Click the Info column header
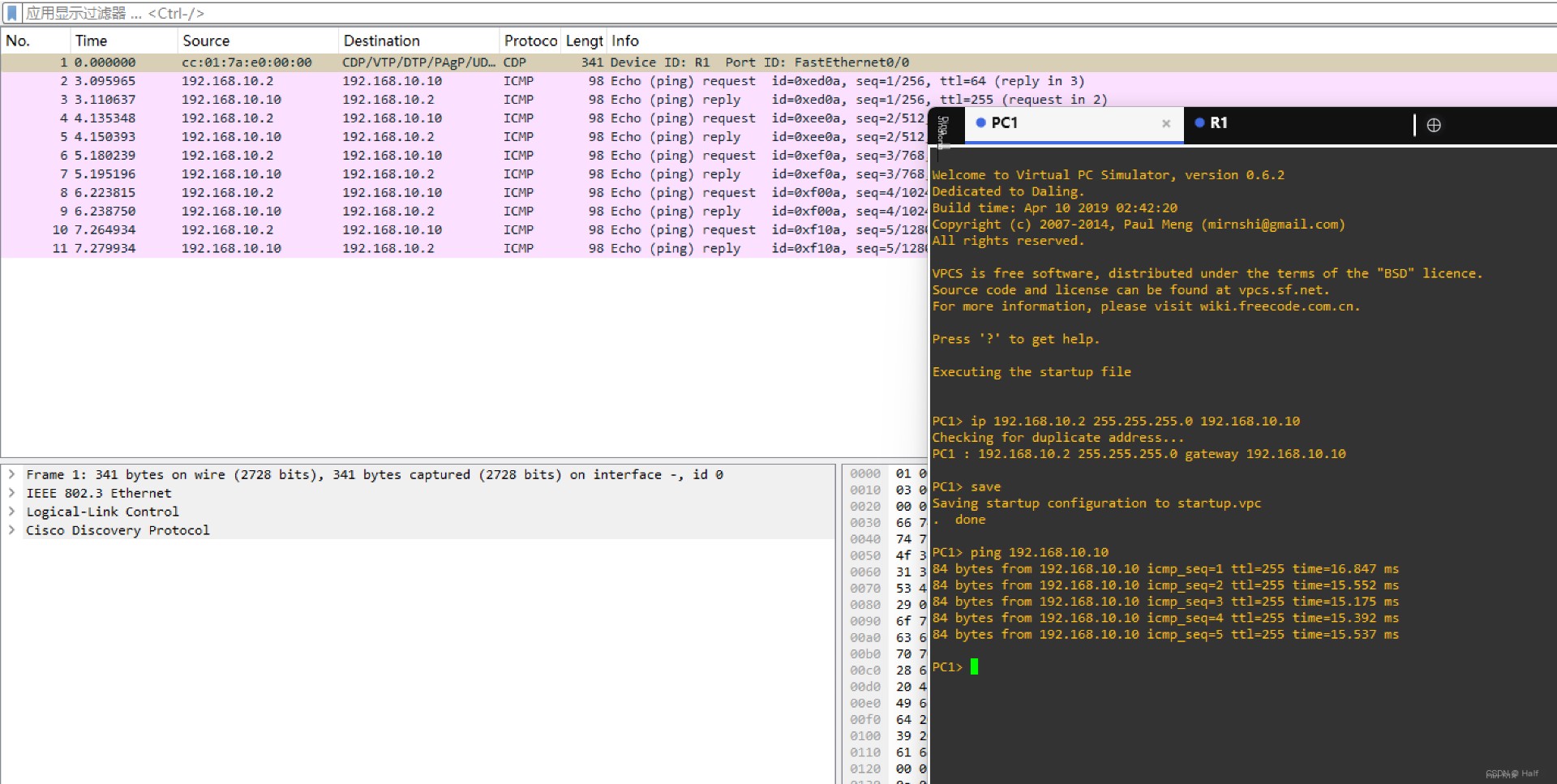Screen dimensions: 1557x784 tap(625, 41)
